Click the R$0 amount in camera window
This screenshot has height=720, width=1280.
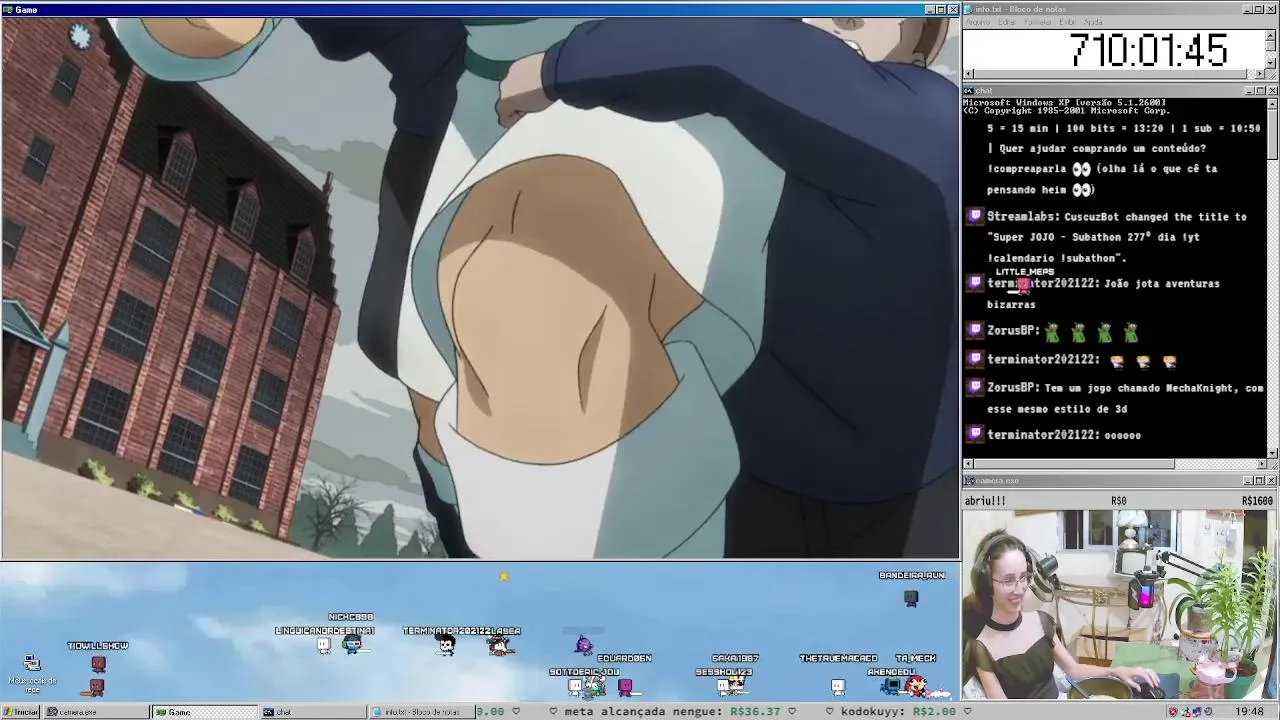pyautogui.click(x=1118, y=501)
